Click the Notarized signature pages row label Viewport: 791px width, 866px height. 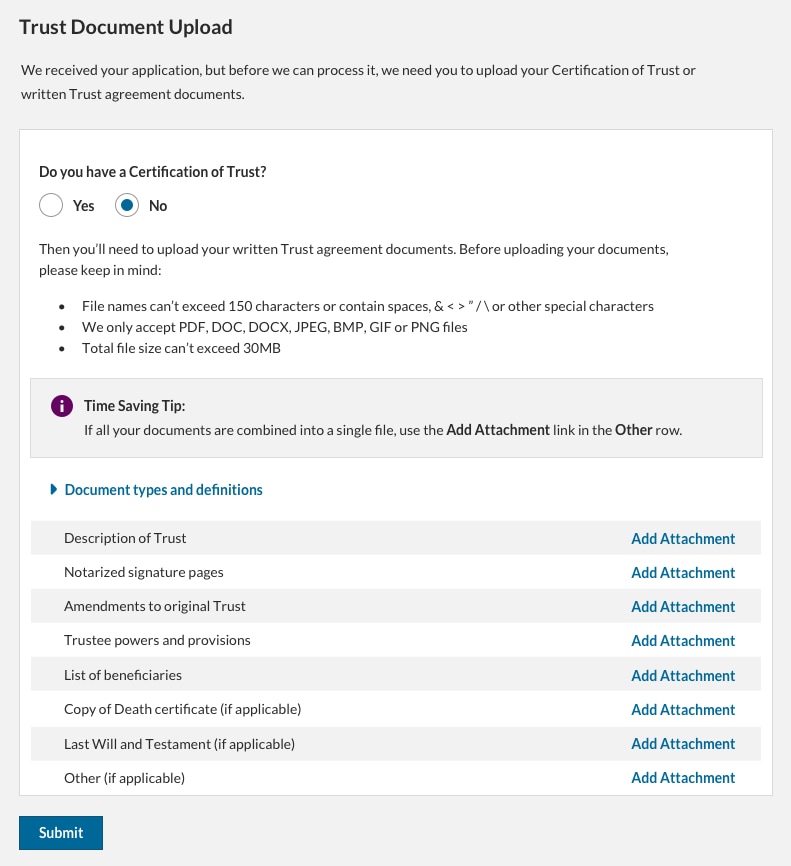click(144, 573)
